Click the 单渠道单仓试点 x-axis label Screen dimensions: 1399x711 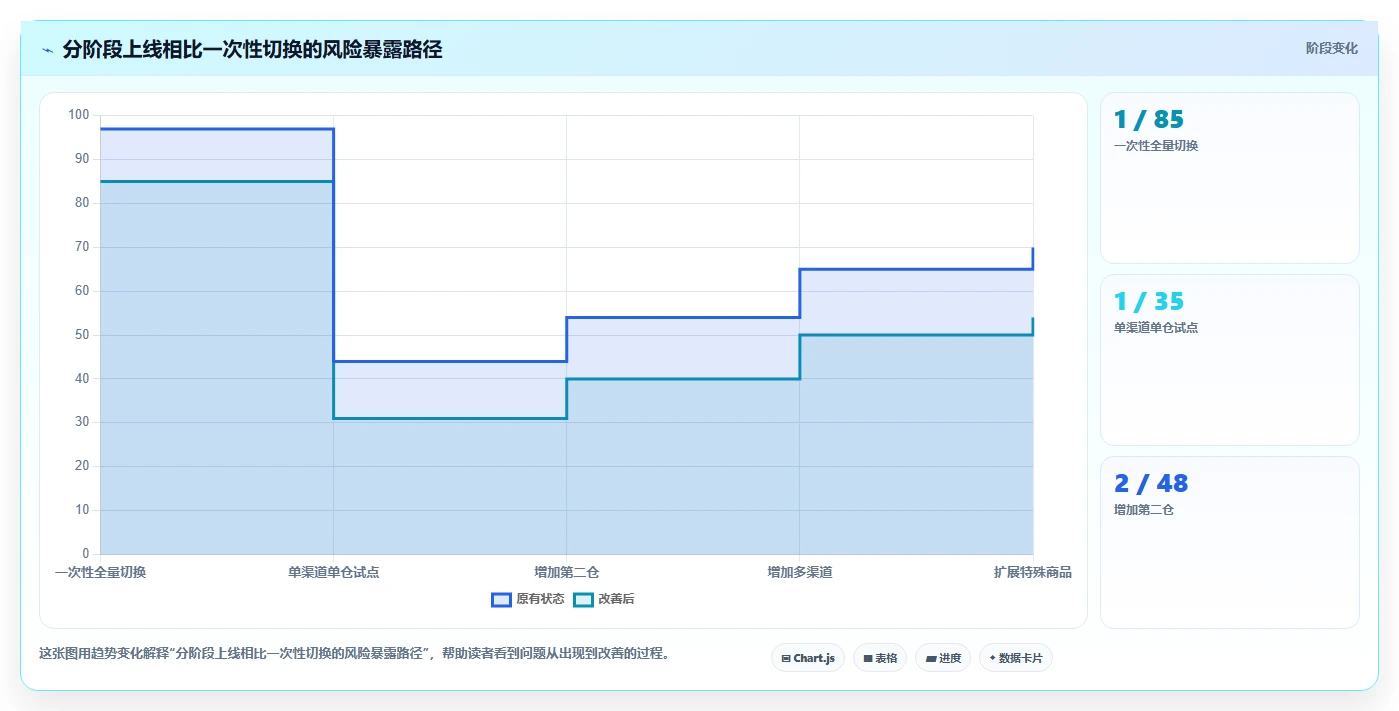click(x=333, y=572)
